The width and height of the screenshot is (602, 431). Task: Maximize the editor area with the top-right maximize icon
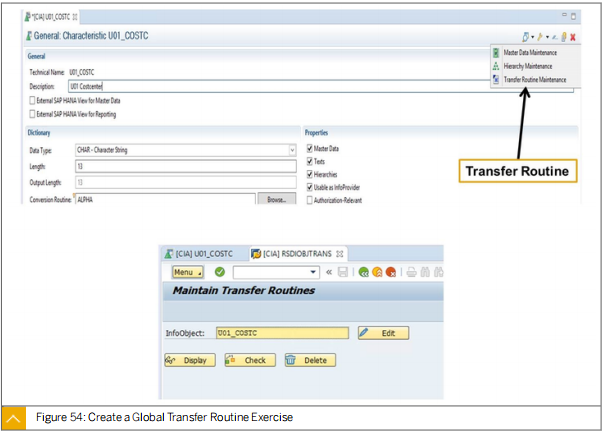(573, 16)
